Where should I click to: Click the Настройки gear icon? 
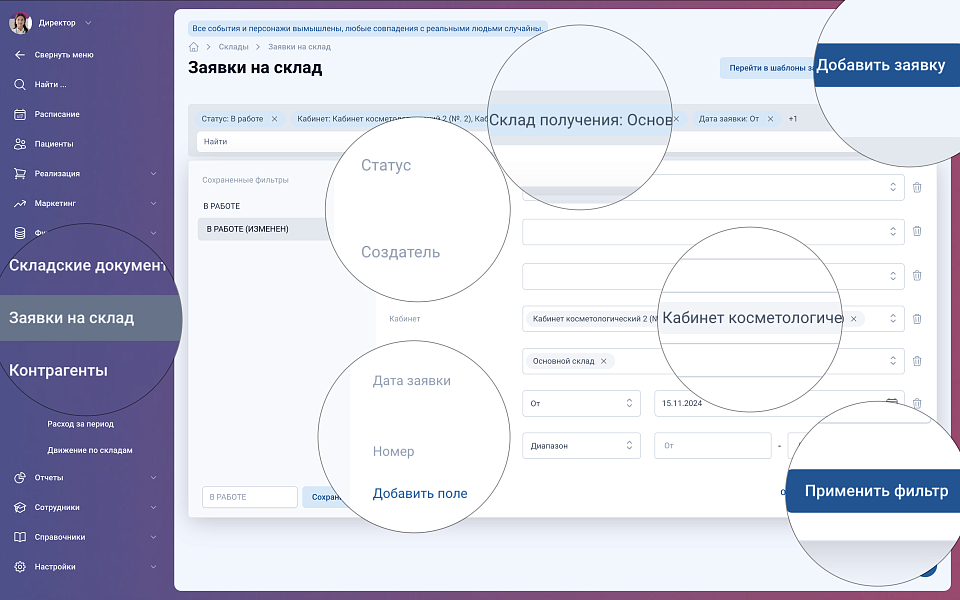pos(20,567)
